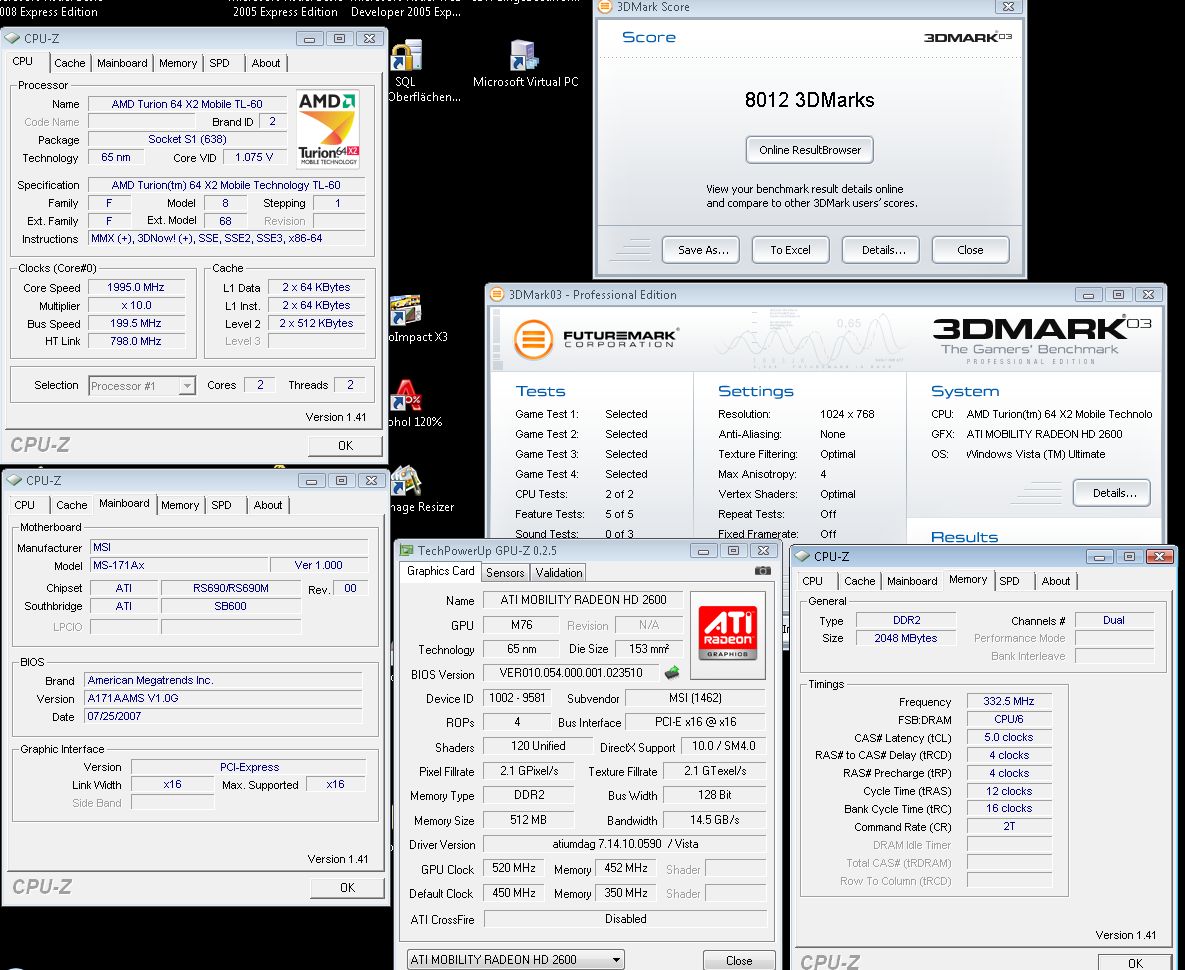Save BIOS using chip icon in GPU-Z
The image size is (1185, 970).
click(672, 672)
